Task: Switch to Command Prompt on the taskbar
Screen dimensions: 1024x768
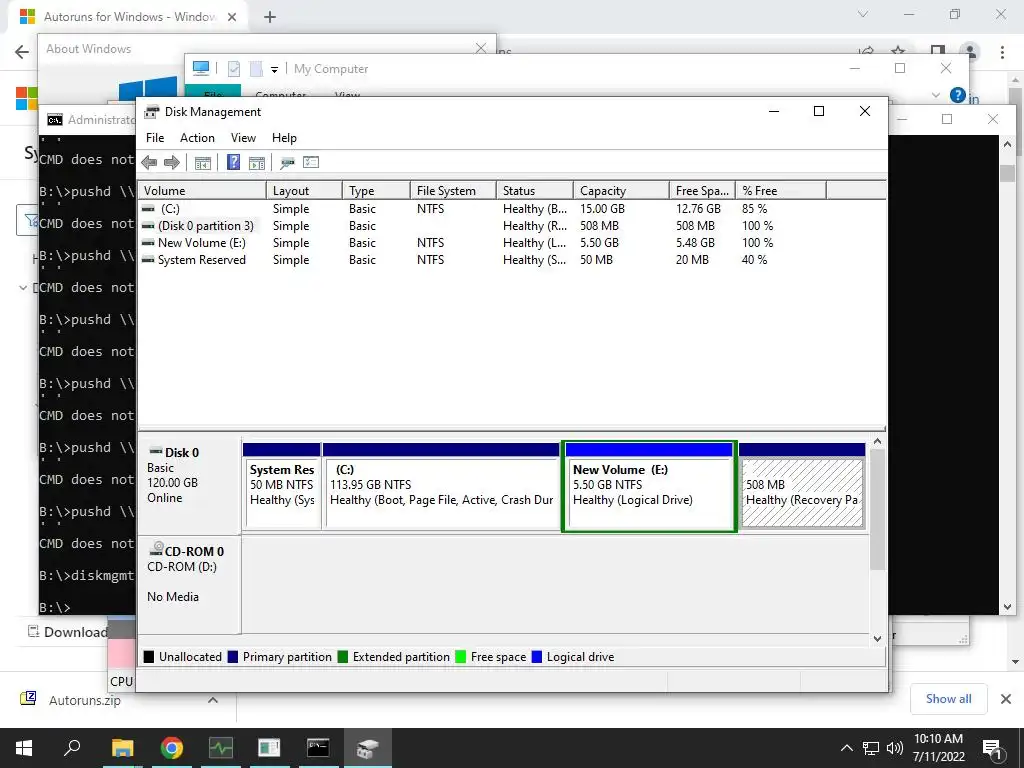Action: pyautogui.click(x=318, y=748)
